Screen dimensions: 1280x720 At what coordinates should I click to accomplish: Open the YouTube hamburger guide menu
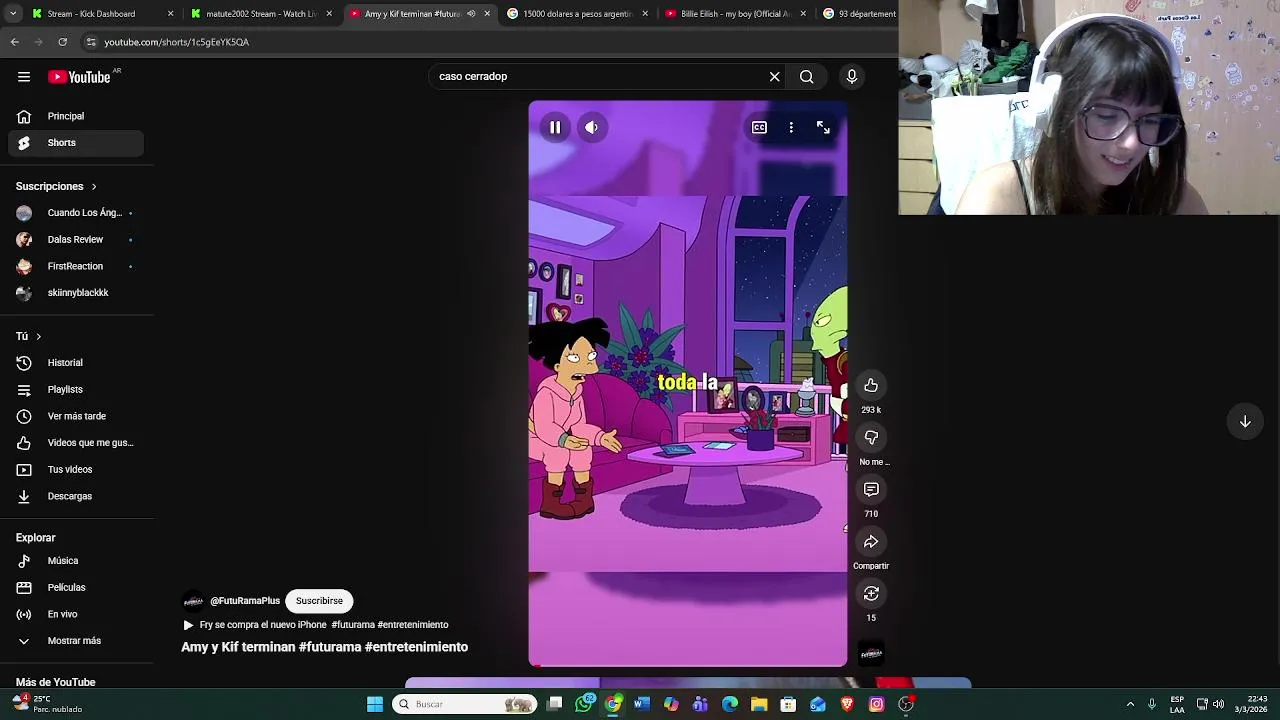pyautogui.click(x=24, y=77)
